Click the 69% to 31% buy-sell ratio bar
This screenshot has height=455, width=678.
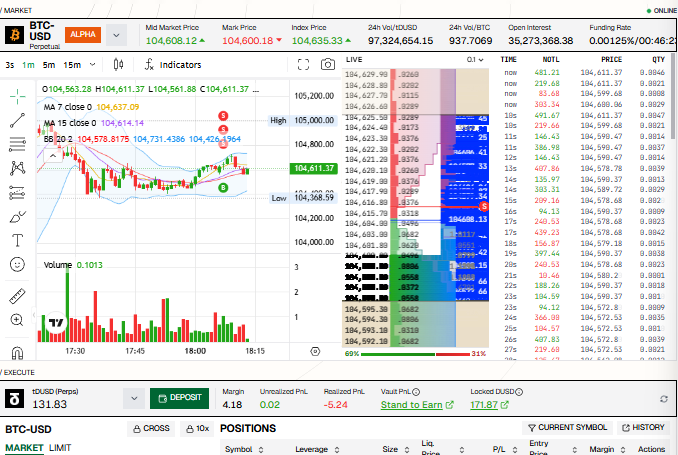(x=415, y=354)
